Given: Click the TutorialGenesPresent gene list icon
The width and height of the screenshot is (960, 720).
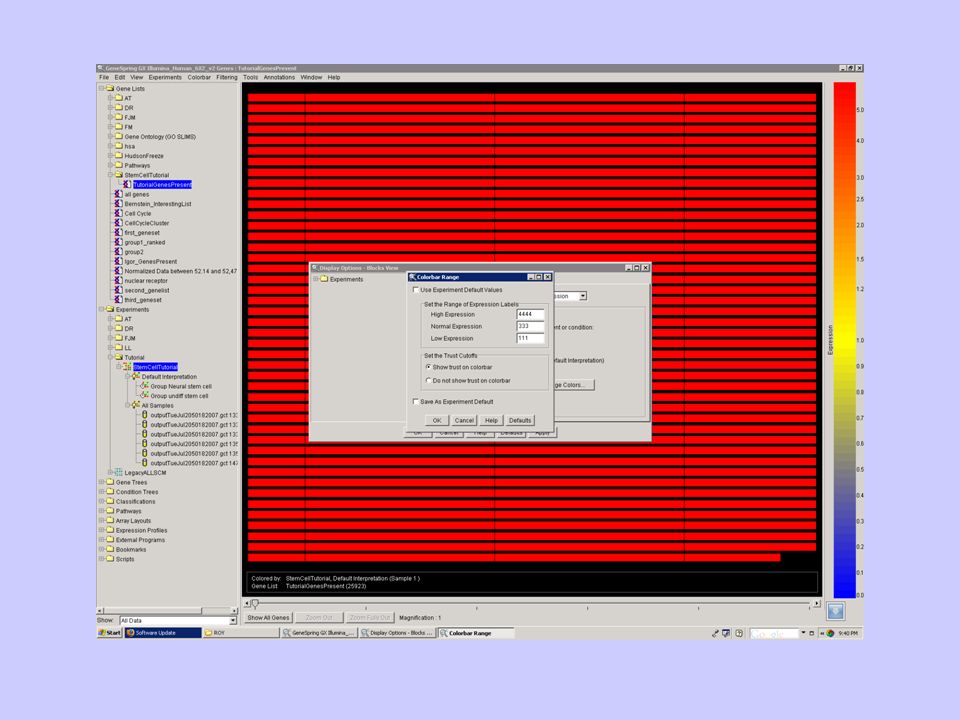Looking at the screenshot, I should click(127, 184).
